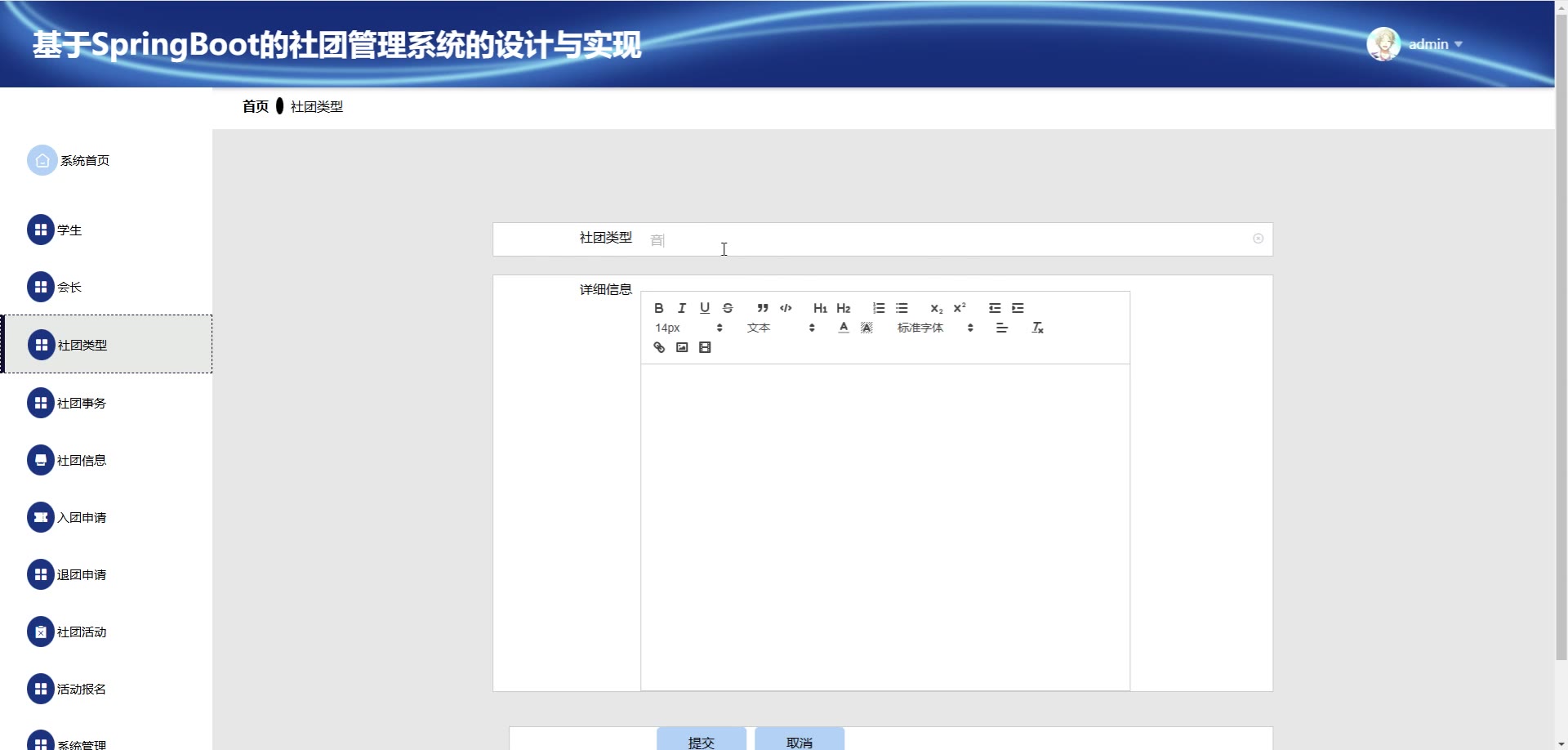Open the 学生 sidebar menu
This screenshot has height=750, width=1568.
click(106, 230)
